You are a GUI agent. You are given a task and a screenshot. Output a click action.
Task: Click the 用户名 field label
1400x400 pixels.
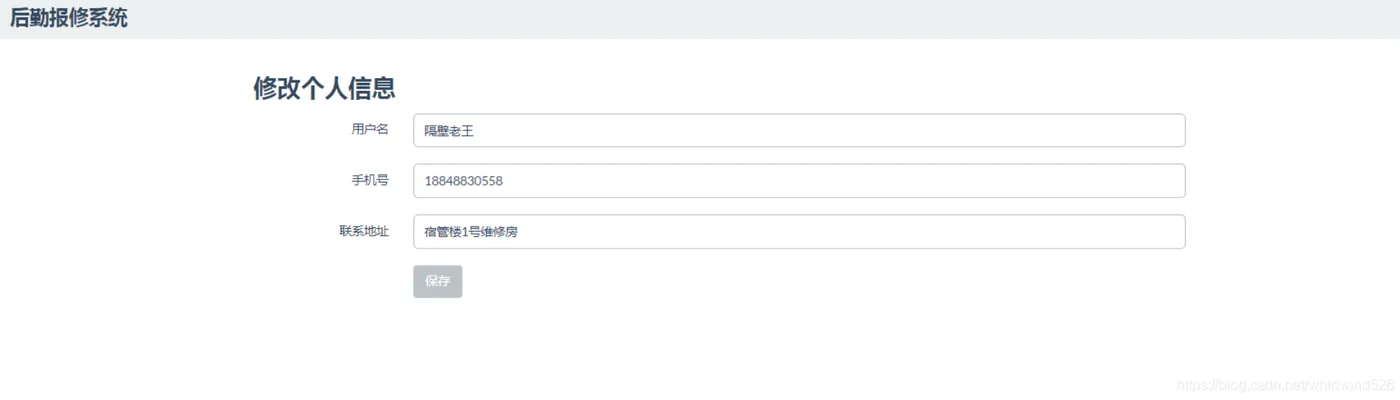[369, 129]
